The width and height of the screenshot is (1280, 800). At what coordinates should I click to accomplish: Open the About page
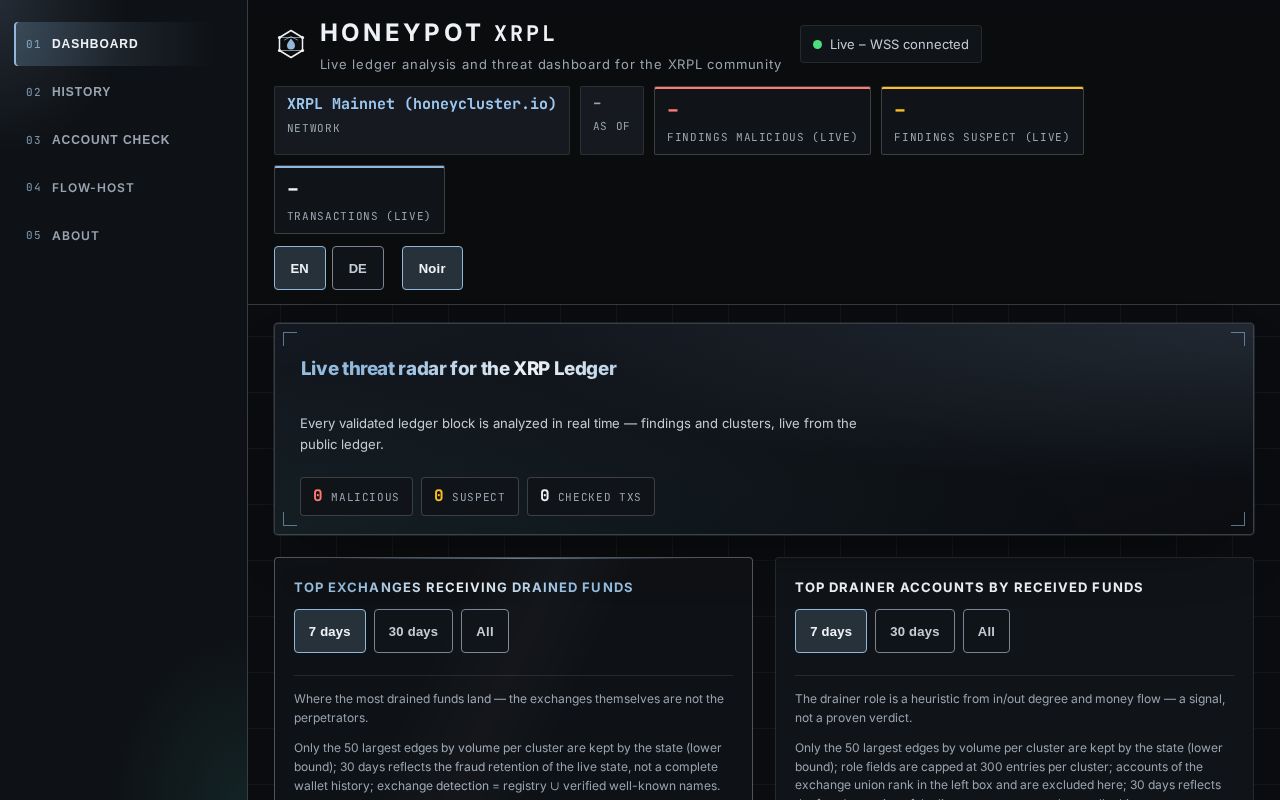(123, 236)
